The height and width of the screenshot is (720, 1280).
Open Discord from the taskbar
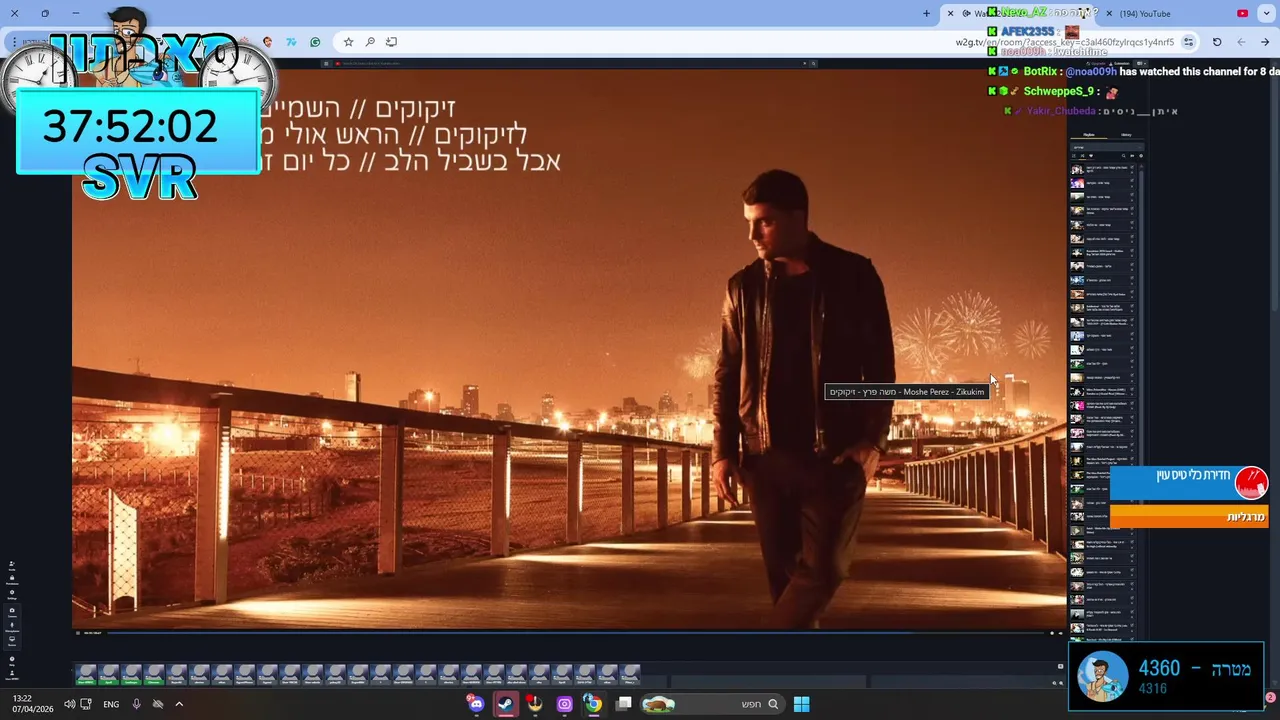coord(476,704)
